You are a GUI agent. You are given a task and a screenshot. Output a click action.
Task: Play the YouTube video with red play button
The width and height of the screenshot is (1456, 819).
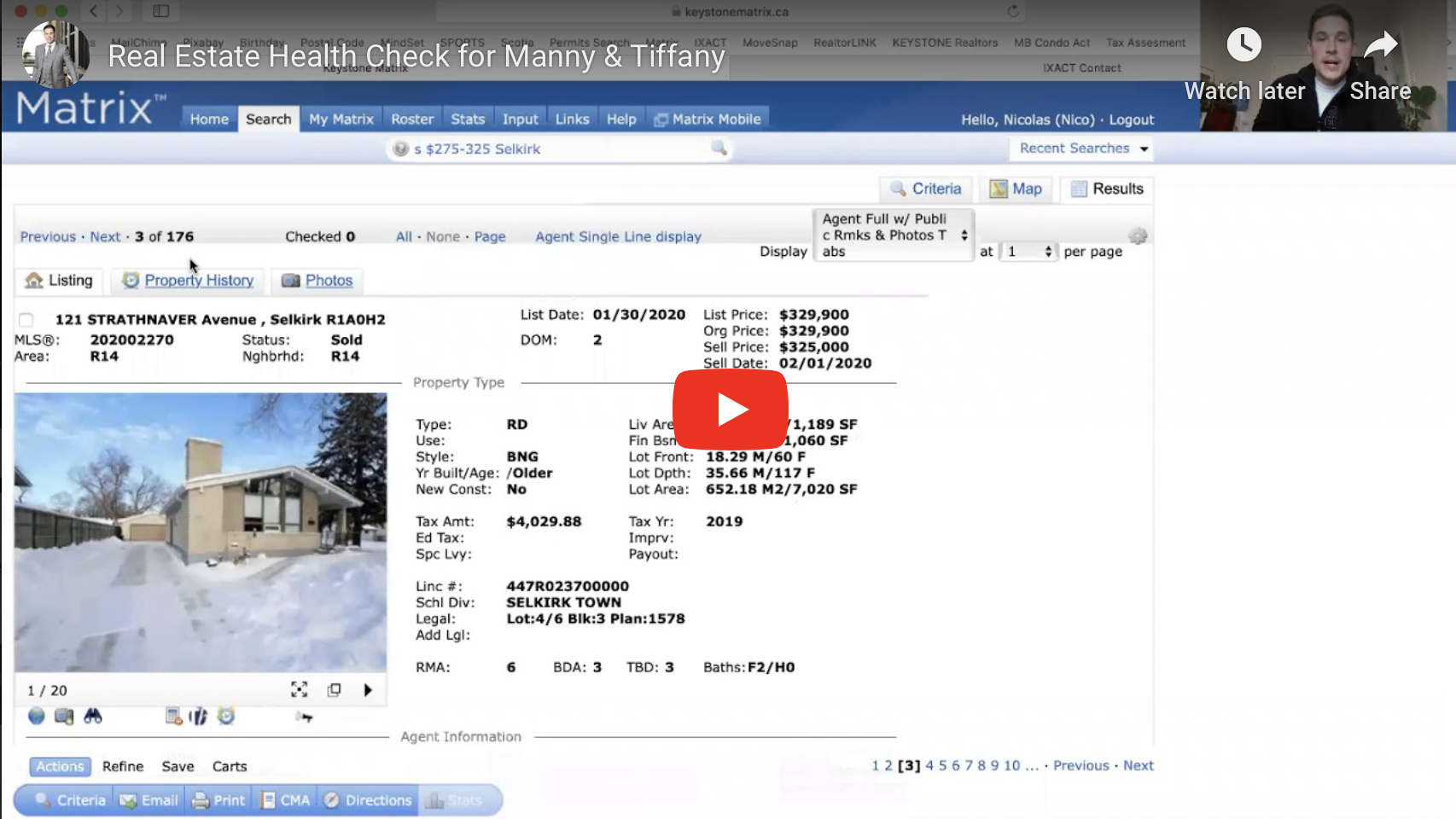click(730, 409)
